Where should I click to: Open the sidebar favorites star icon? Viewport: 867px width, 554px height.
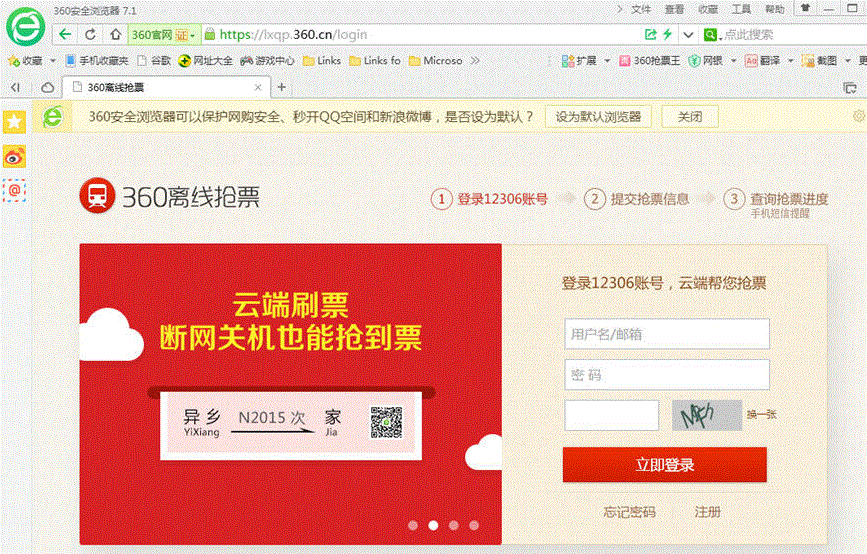pyautogui.click(x=14, y=122)
